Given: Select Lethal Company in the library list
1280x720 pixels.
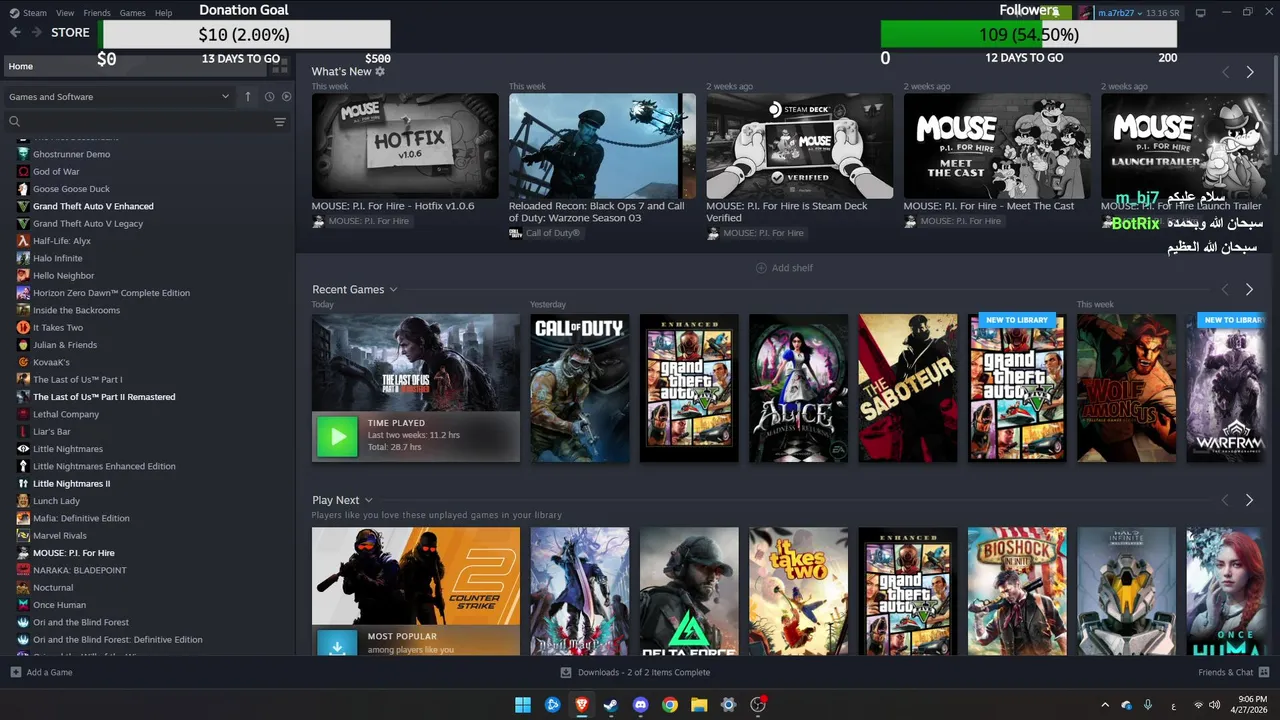Looking at the screenshot, I should coord(66,414).
